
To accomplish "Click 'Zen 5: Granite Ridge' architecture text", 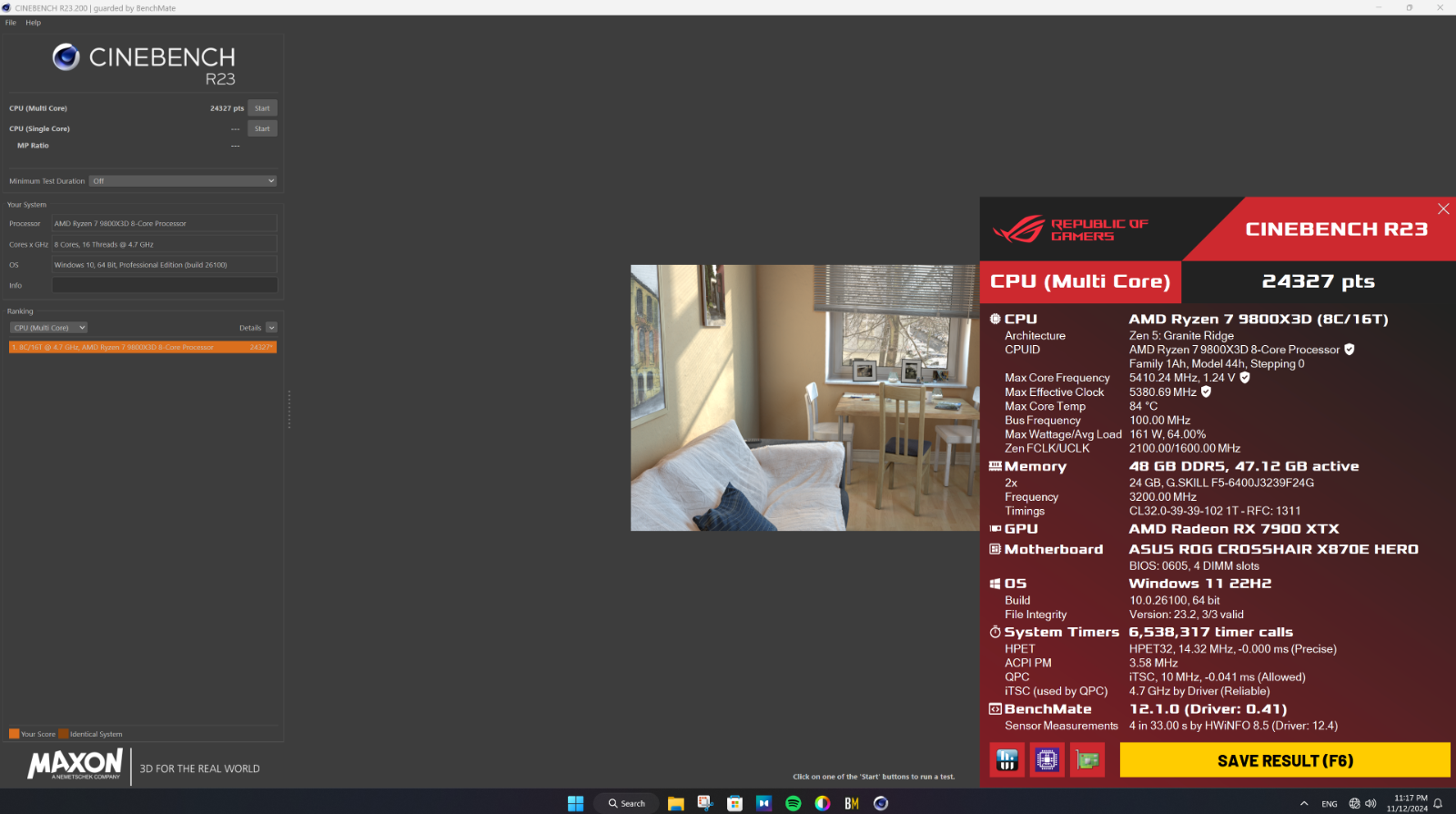I will pyautogui.click(x=1181, y=336).
